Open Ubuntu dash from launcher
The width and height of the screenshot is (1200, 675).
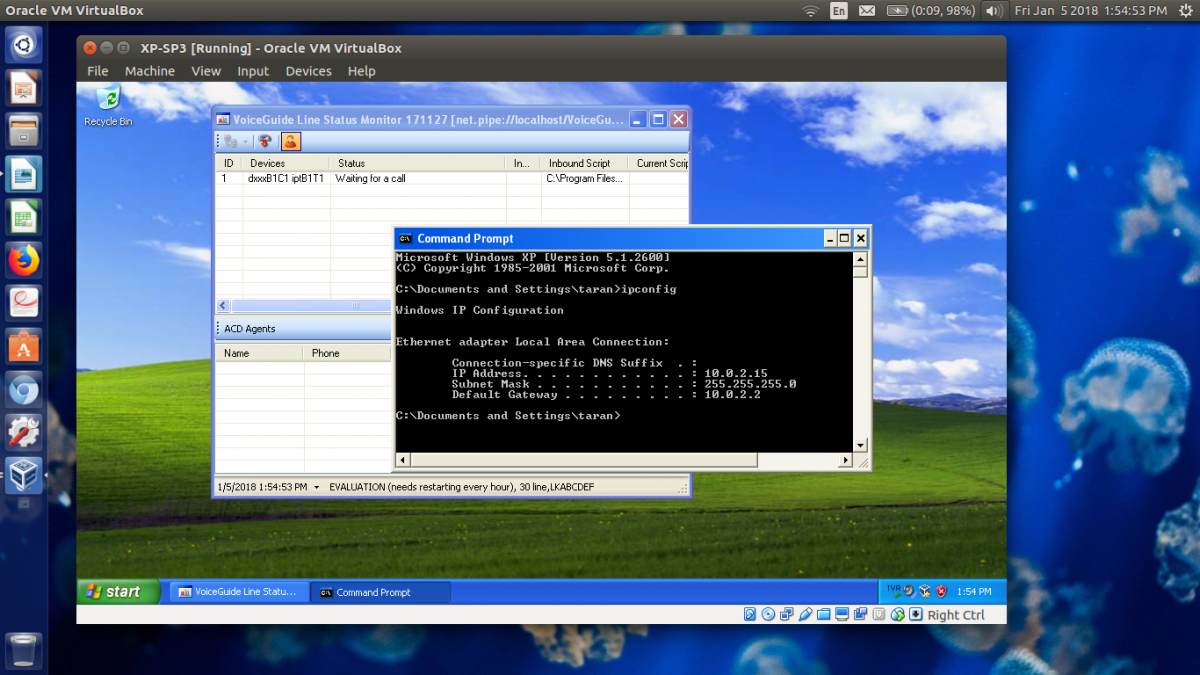coord(24,44)
